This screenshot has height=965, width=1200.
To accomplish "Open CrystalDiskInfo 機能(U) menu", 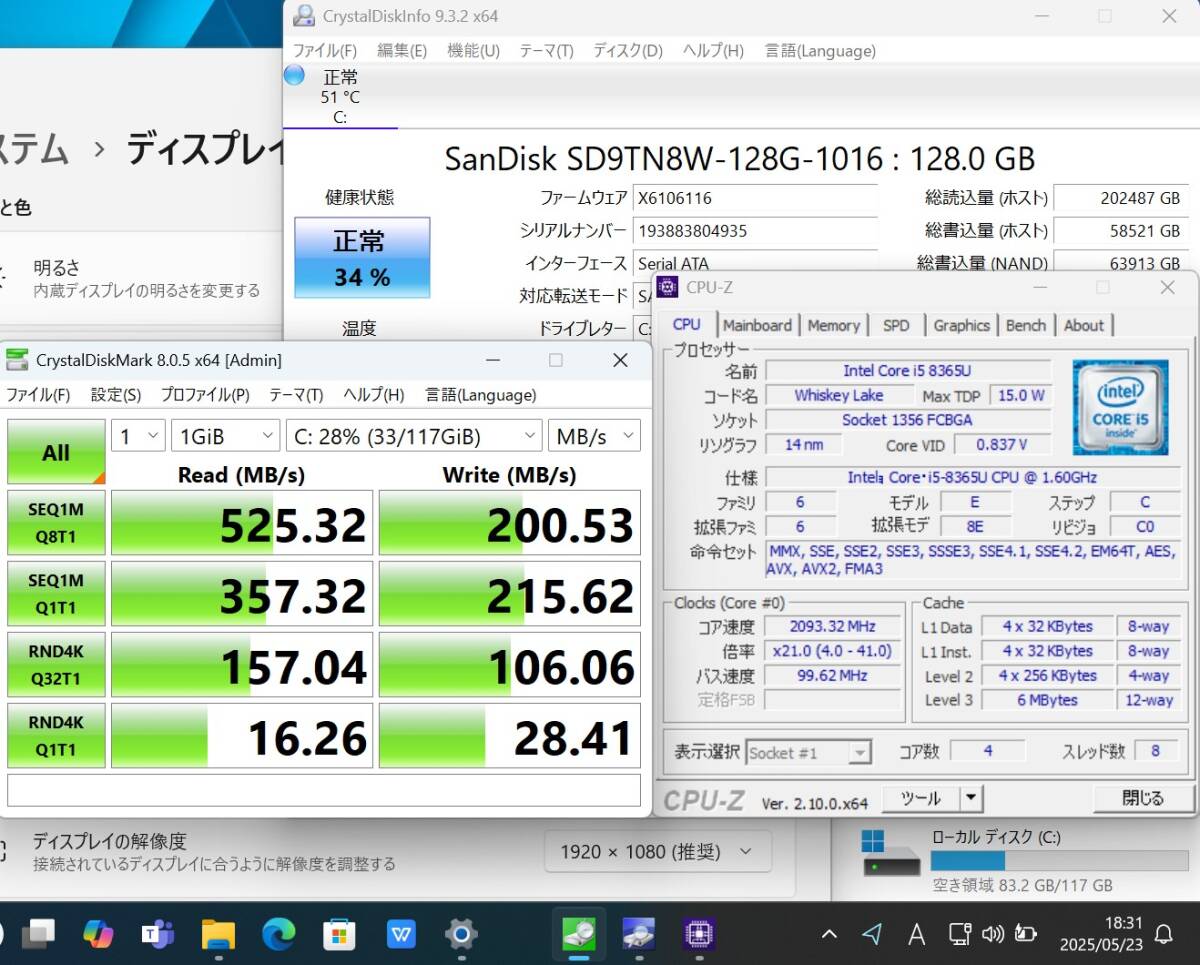I will (x=473, y=51).
